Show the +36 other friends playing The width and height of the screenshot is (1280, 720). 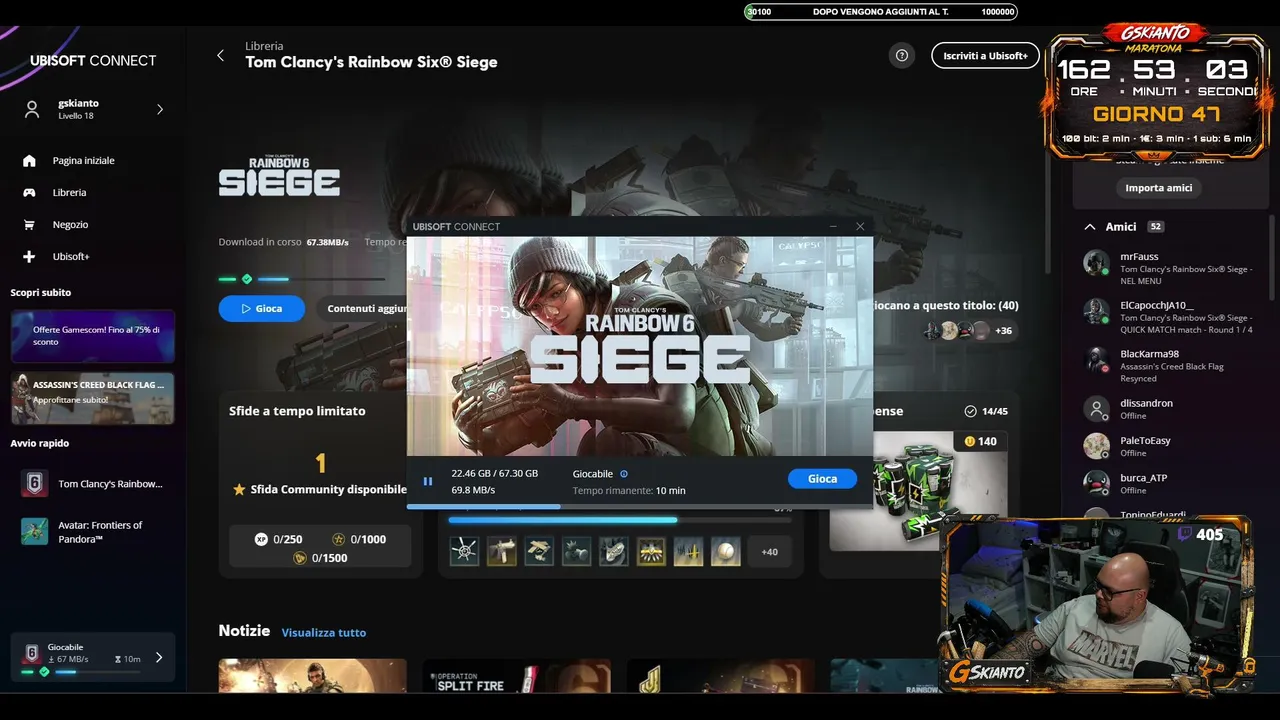(1003, 330)
